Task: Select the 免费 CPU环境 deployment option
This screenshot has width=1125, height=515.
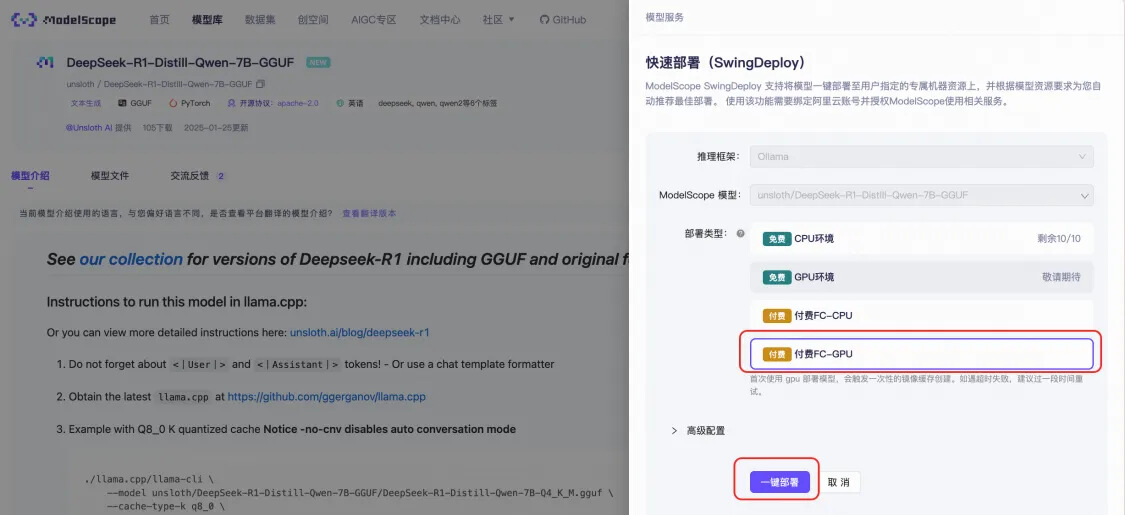Action: (921, 239)
